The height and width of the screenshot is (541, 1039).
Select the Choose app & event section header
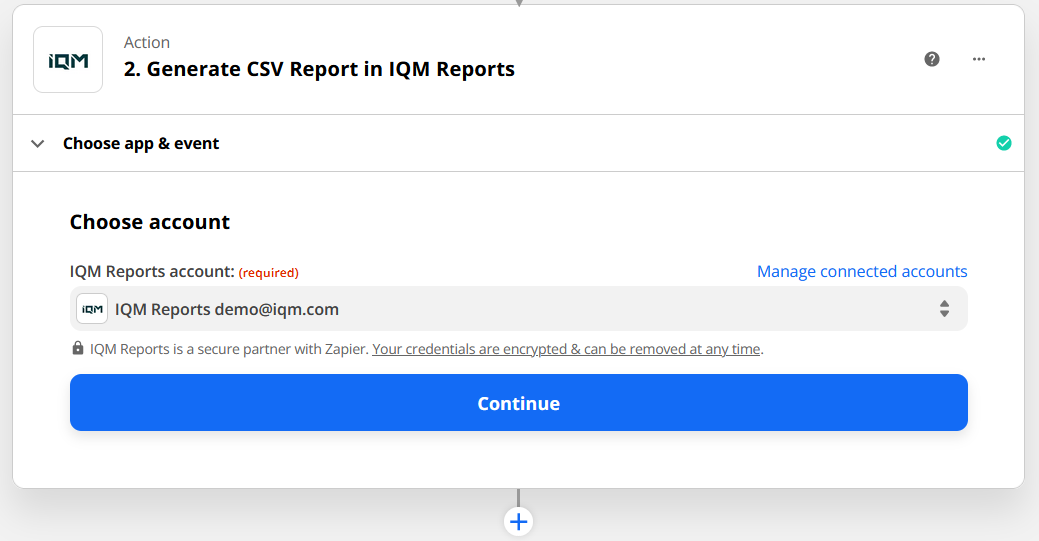tap(141, 143)
